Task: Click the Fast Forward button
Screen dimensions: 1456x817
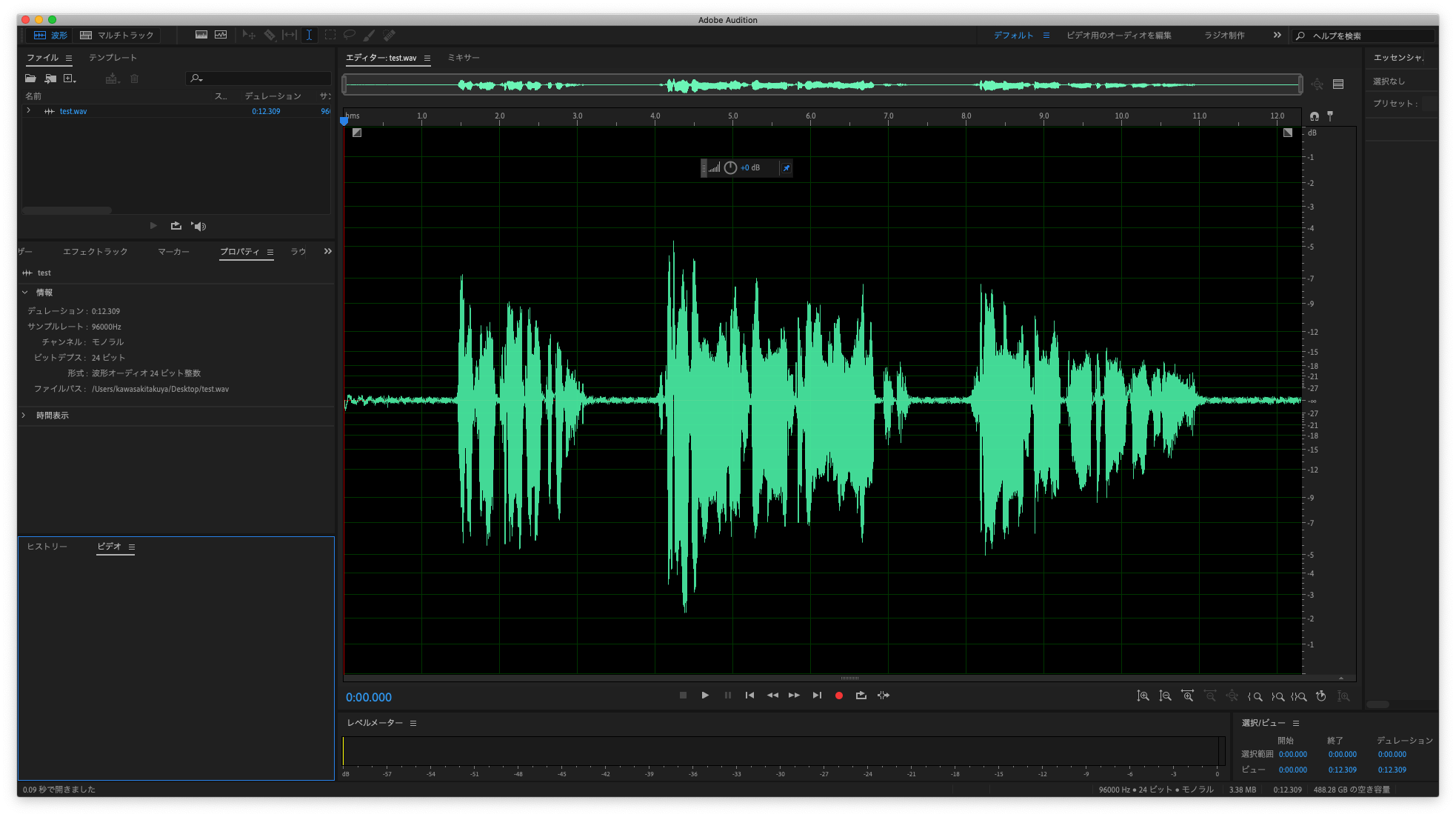Action: pyautogui.click(x=794, y=696)
